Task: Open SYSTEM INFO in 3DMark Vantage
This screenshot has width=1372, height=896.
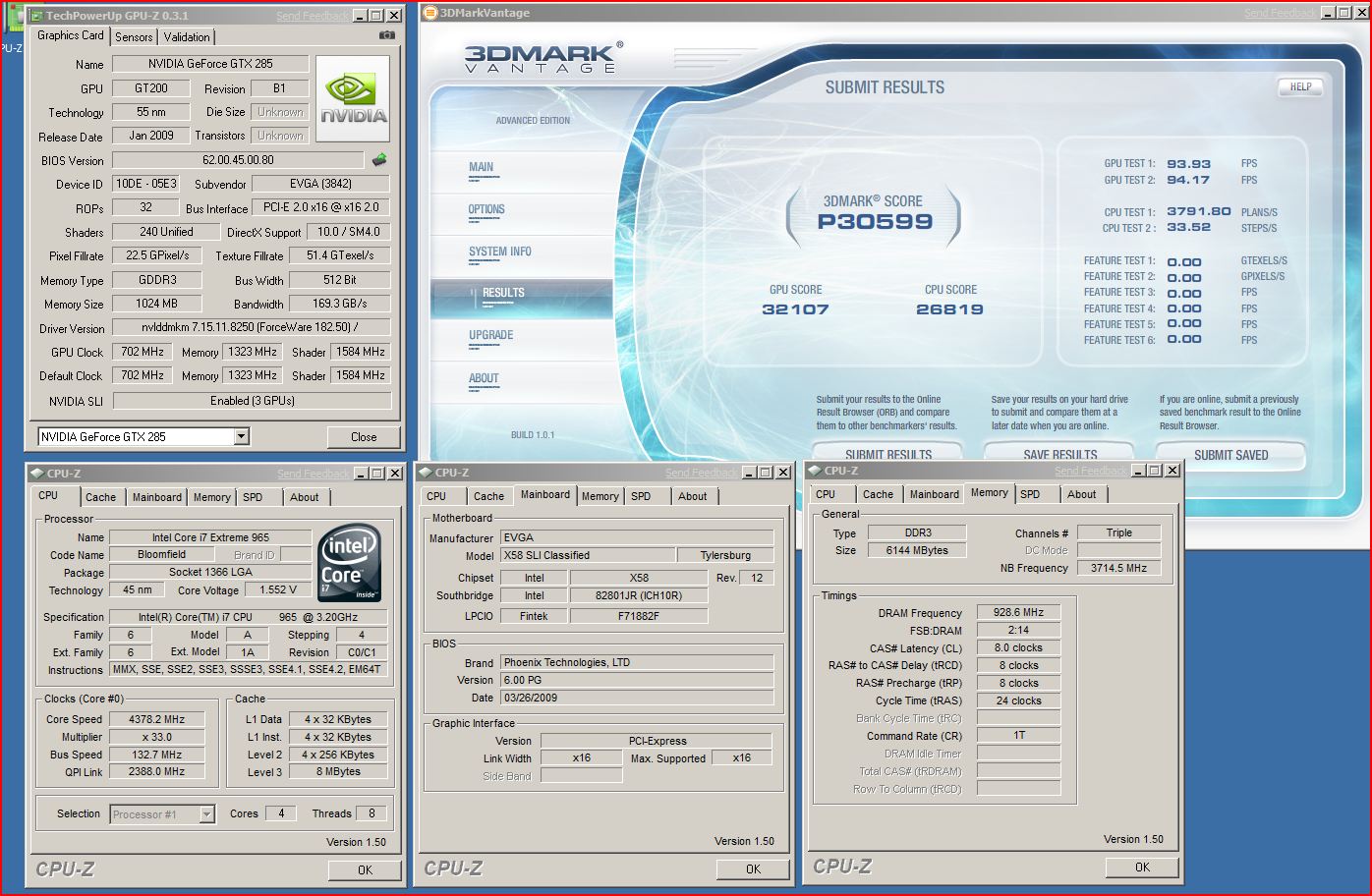Action: click(499, 252)
